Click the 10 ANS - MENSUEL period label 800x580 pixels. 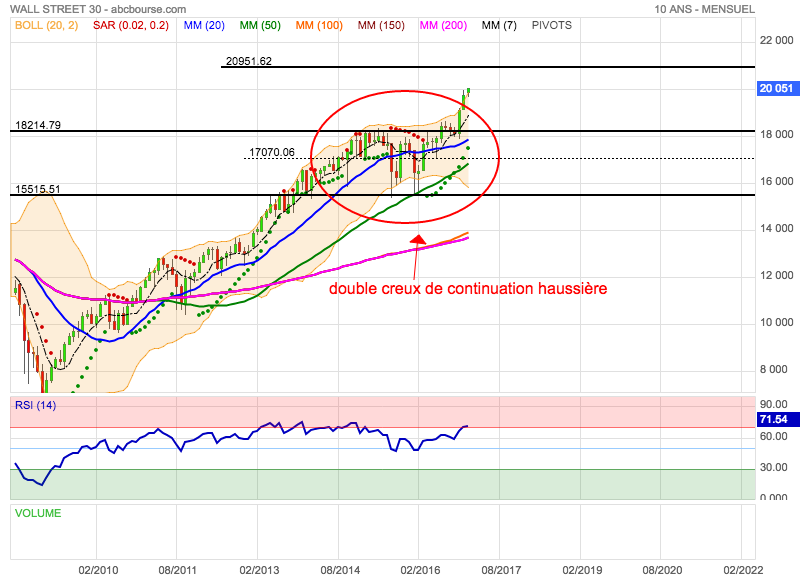(704, 9)
